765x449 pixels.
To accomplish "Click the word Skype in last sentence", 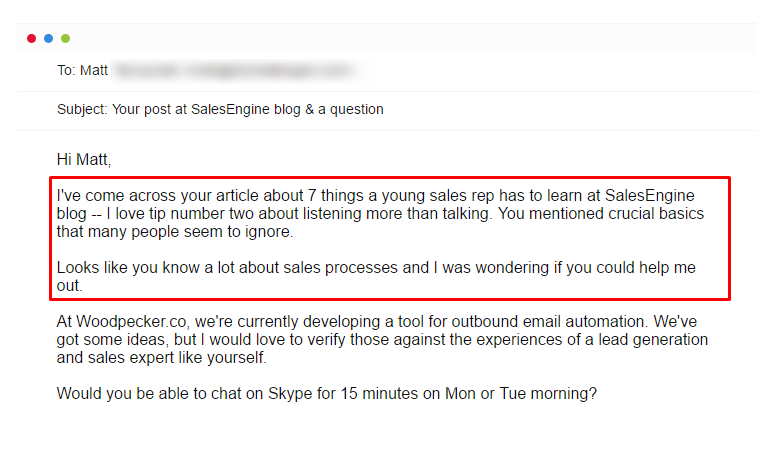I will 290,394.
